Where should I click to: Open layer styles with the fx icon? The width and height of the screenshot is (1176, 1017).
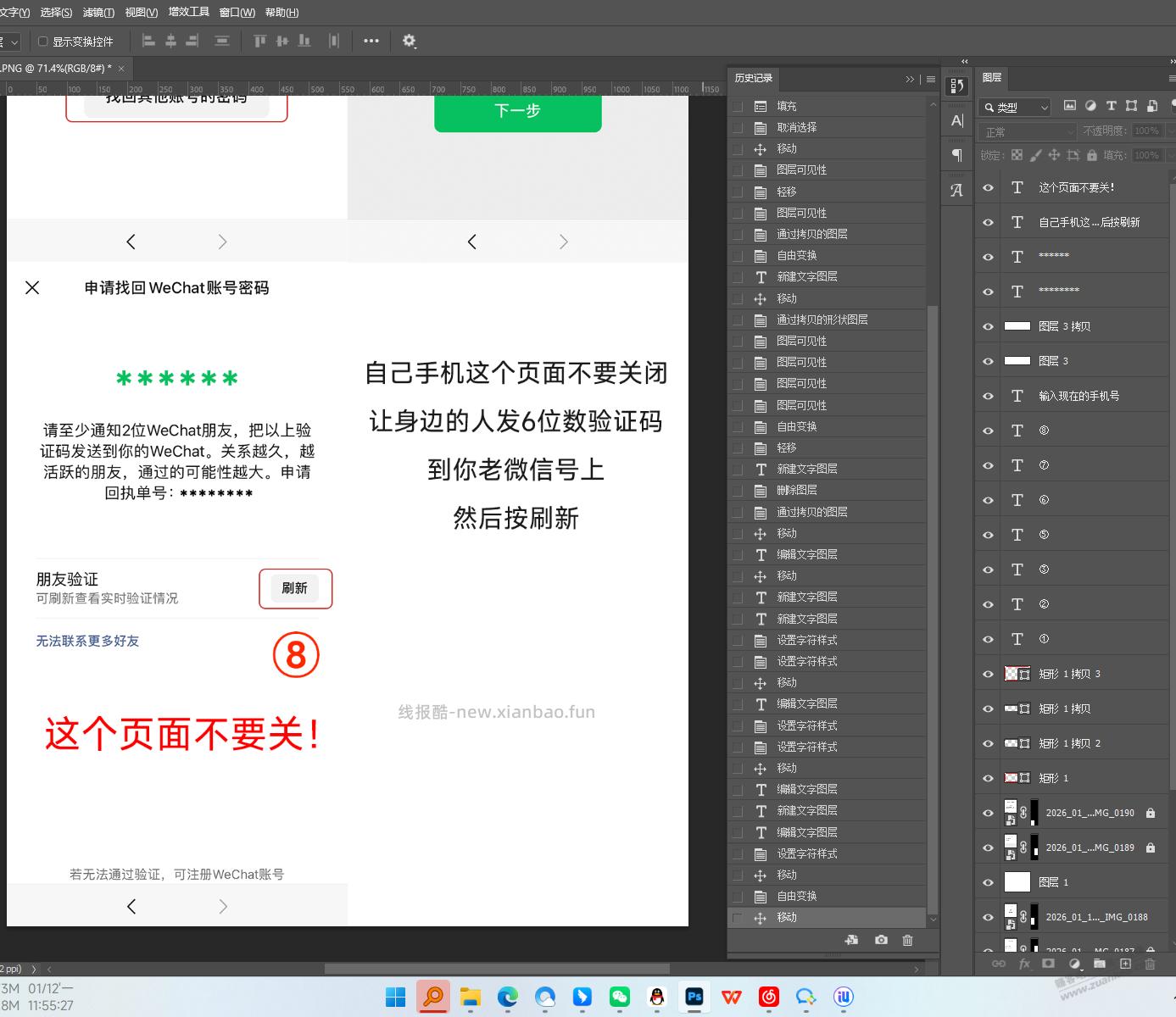click(1025, 964)
